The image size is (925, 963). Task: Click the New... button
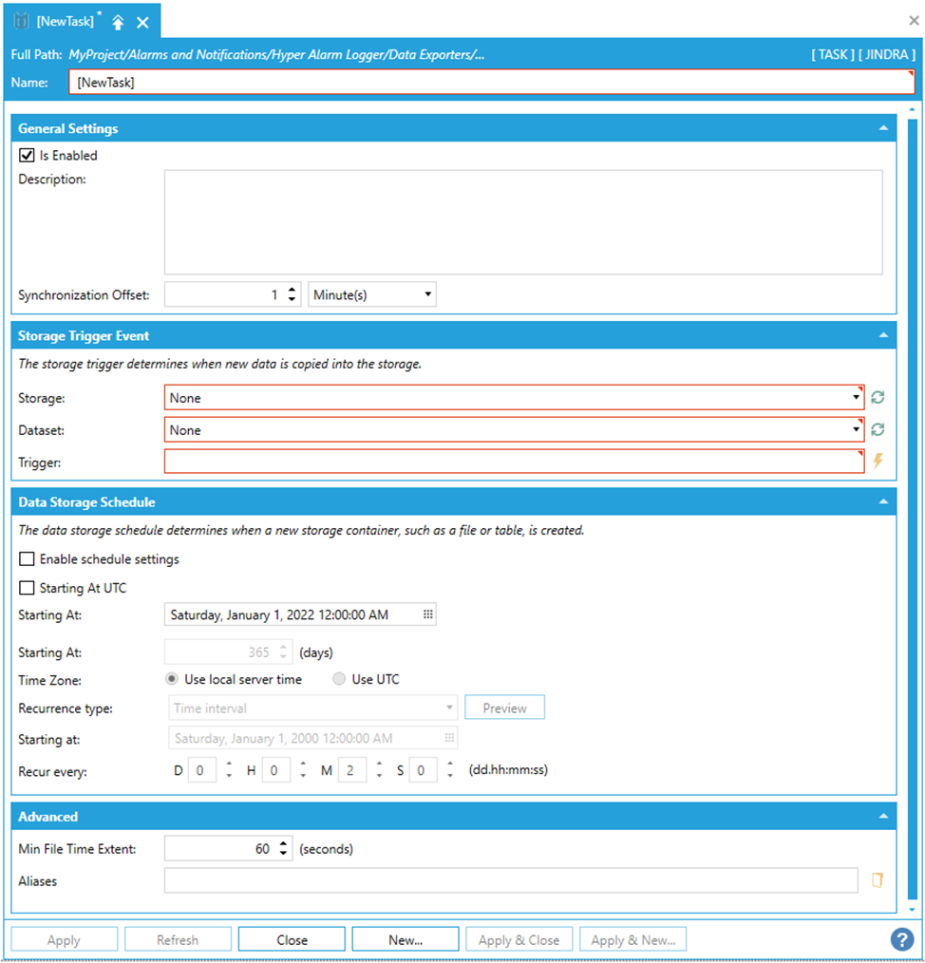405,940
